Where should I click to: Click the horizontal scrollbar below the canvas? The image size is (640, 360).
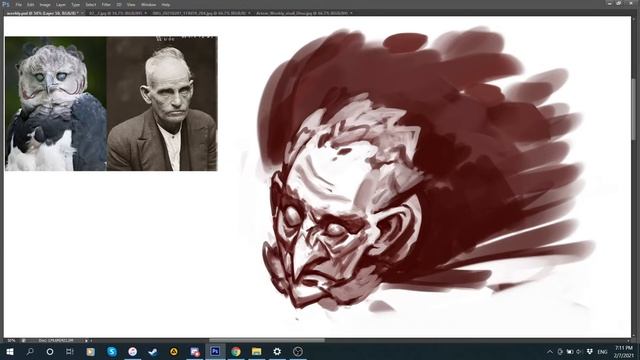click(x=267, y=340)
